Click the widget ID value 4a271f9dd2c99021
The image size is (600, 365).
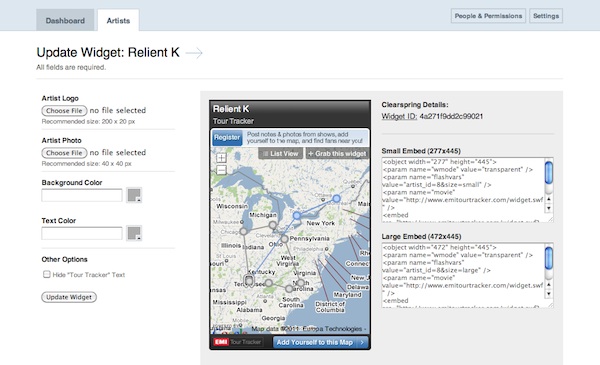[451, 116]
